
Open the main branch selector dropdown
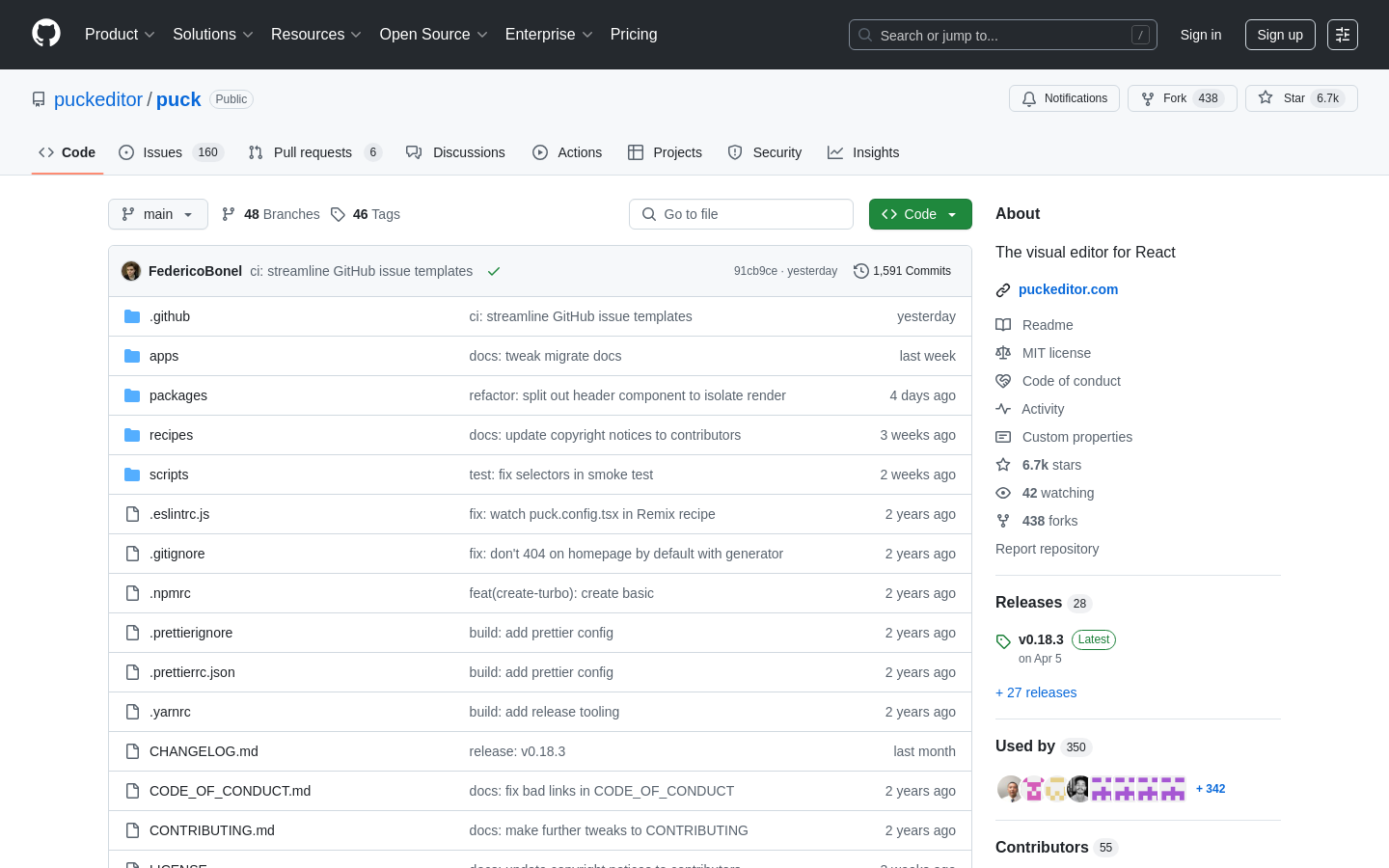[158, 214]
